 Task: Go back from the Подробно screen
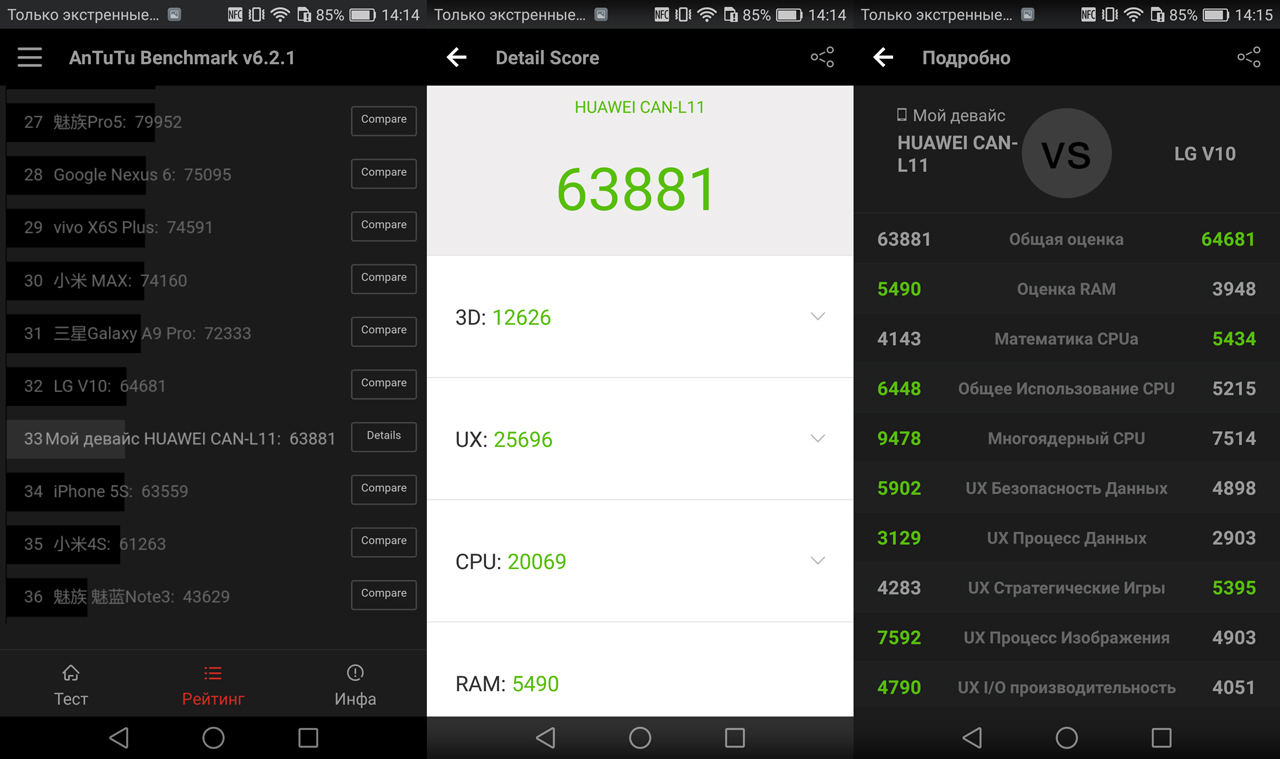(883, 58)
